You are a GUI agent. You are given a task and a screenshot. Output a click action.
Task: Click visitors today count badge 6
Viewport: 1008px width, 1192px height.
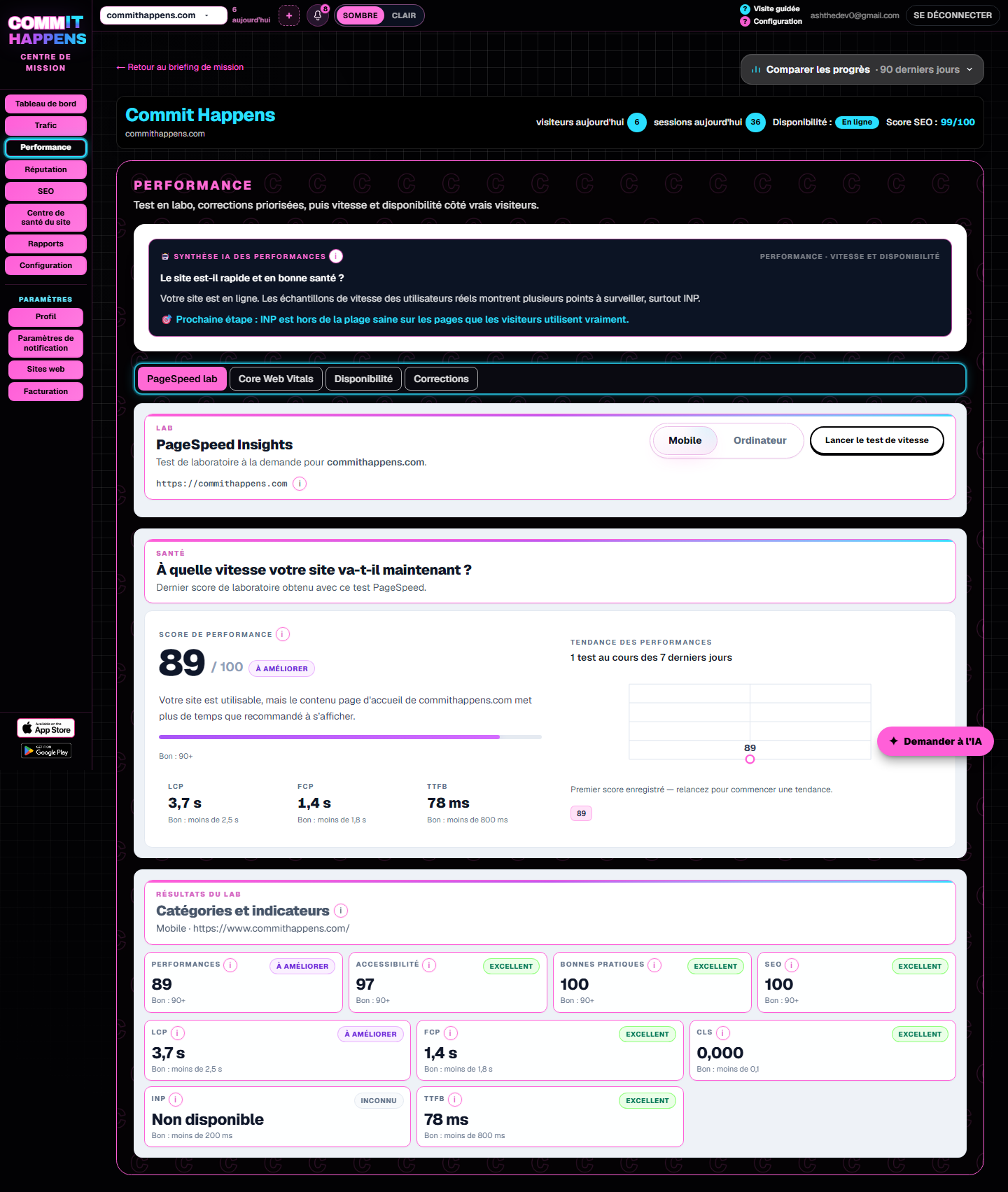tap(637, 122)
